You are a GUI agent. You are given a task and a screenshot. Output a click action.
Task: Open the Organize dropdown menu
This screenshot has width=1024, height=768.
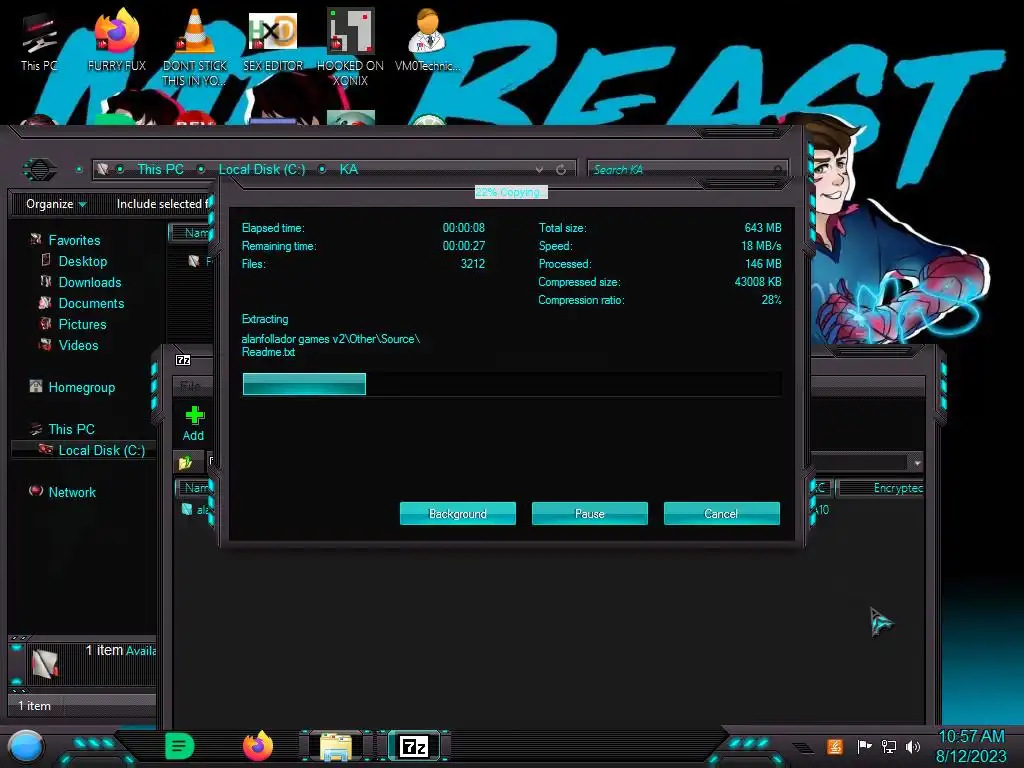coord(56,204)
